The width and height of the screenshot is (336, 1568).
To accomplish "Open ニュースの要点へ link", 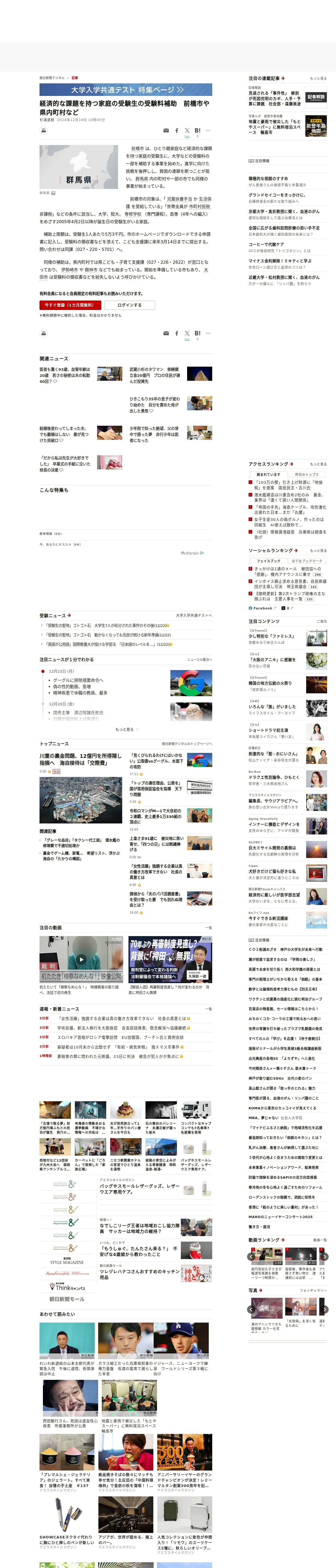I will 199,659.
